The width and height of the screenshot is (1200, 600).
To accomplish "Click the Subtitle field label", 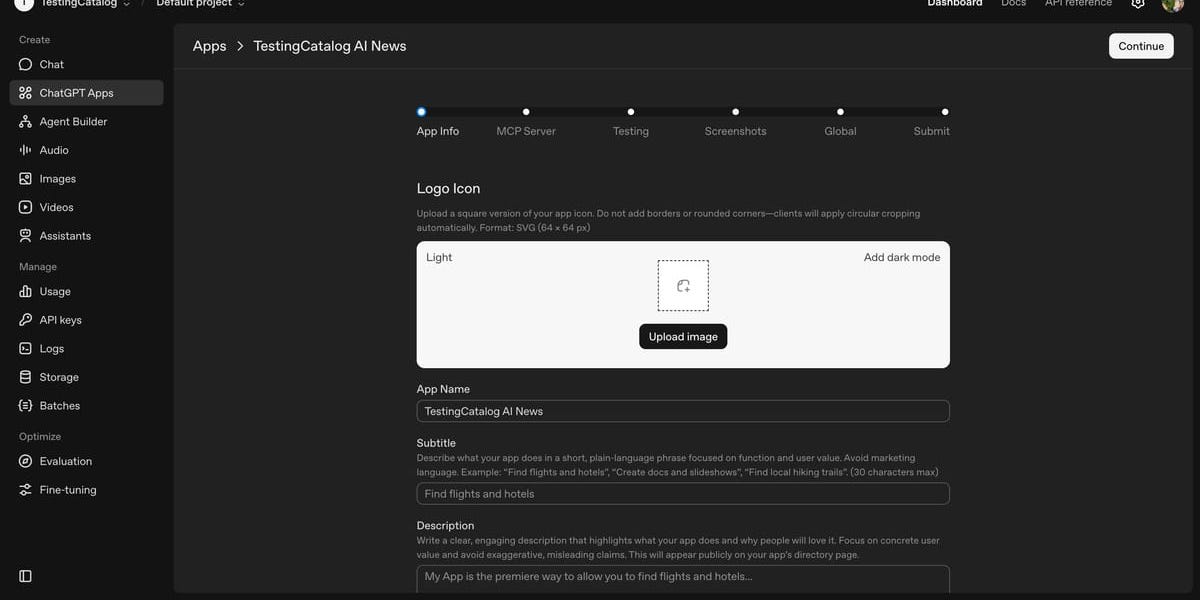I will pyautogui.click(x=436, y=443).
